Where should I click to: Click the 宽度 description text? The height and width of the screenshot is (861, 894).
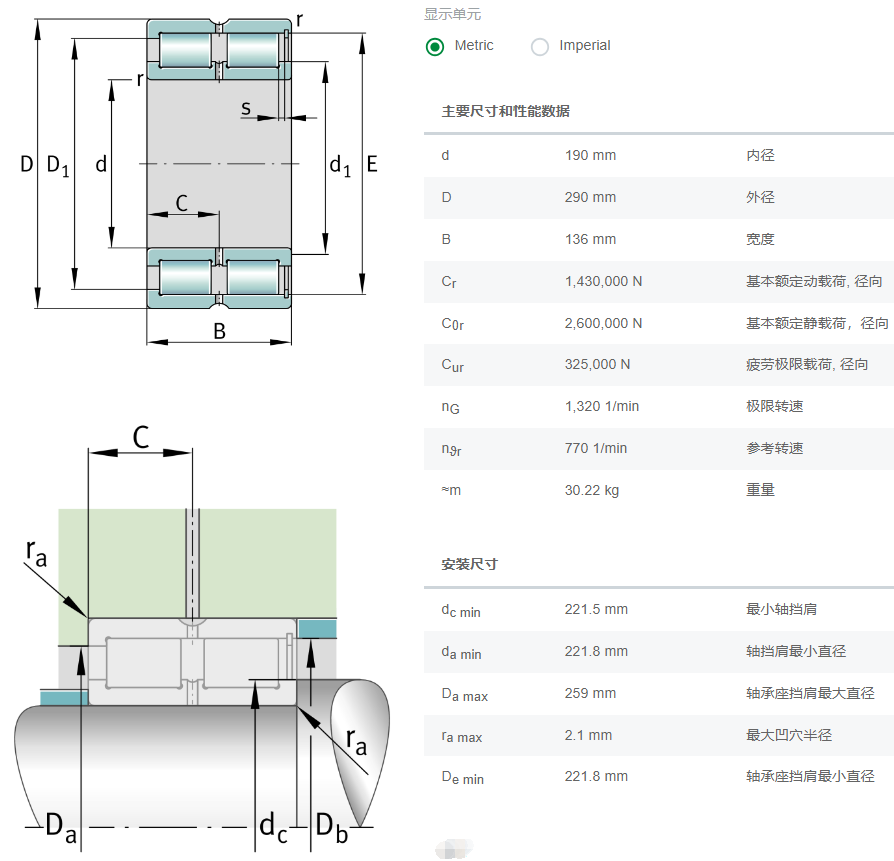[x=760, y=239]
